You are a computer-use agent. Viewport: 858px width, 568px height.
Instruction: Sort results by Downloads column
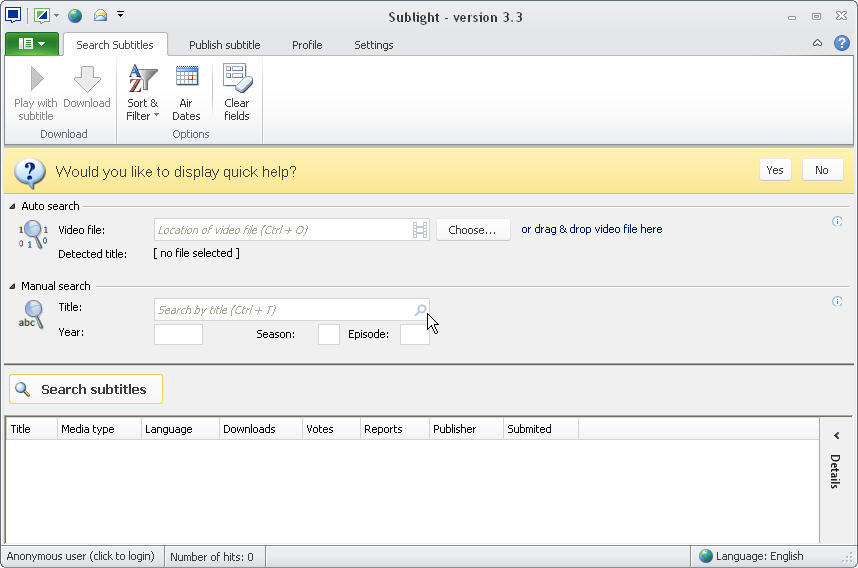tap(260, 429)
